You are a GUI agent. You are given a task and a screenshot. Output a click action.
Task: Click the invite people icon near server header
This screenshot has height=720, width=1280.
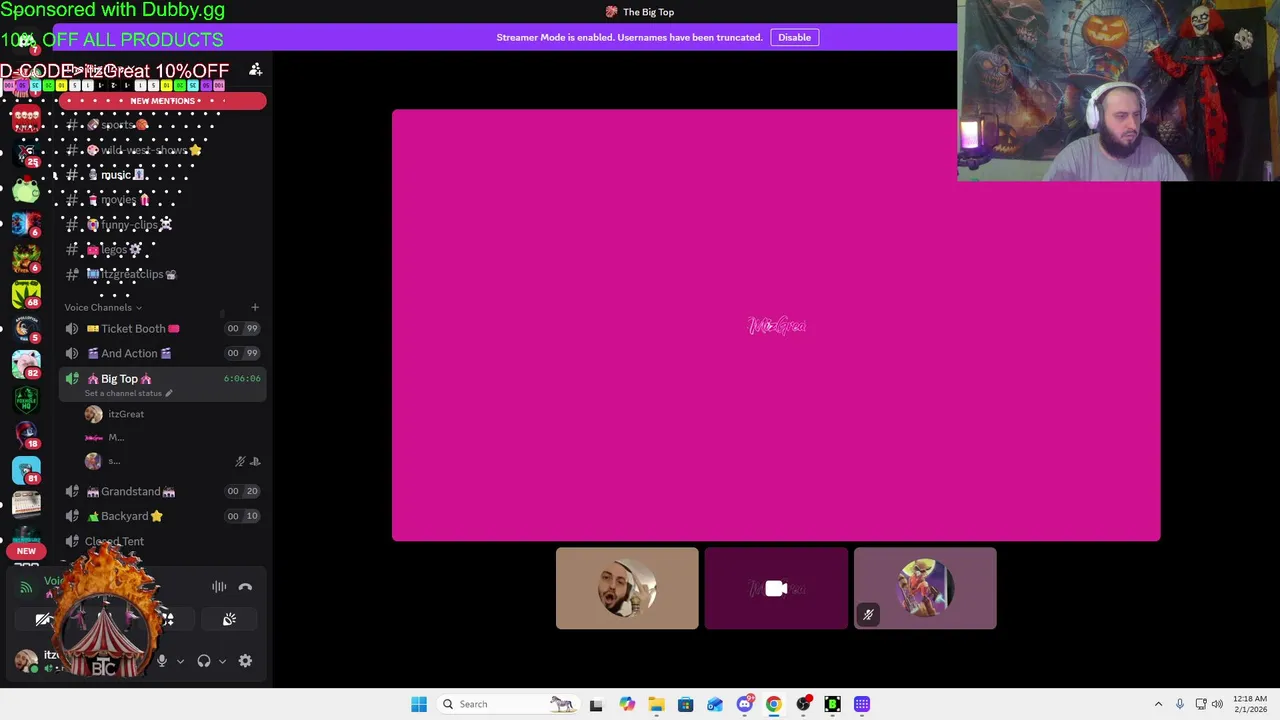click(255, 69)
